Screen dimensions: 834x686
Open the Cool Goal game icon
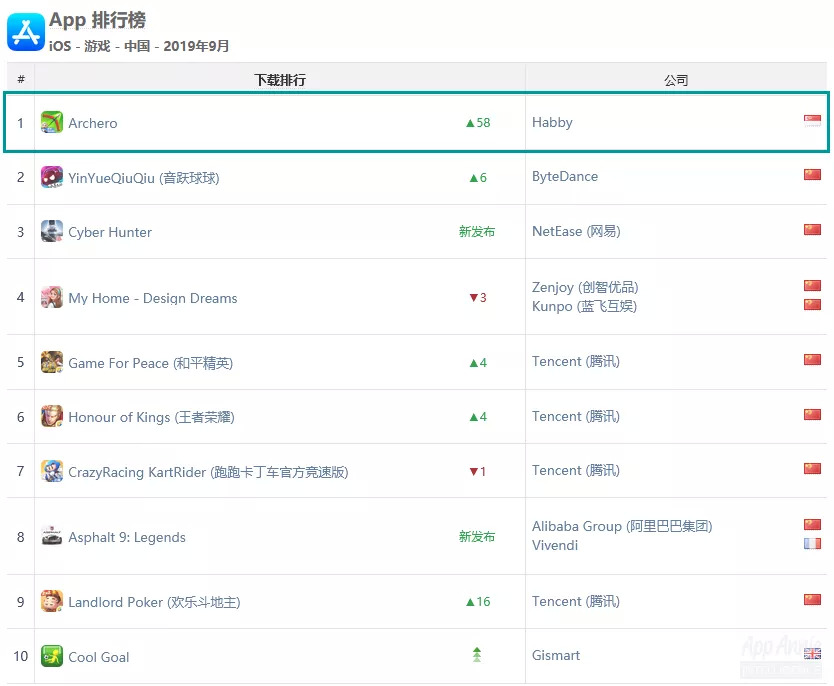click(x=52, y=656)
